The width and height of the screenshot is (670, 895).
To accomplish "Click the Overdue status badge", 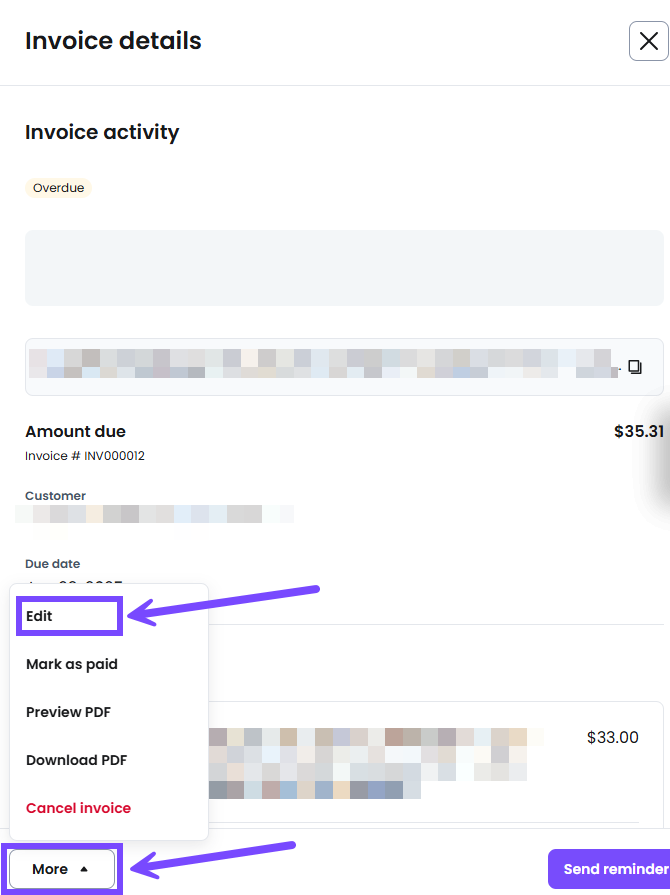I will tap(58, 188).
